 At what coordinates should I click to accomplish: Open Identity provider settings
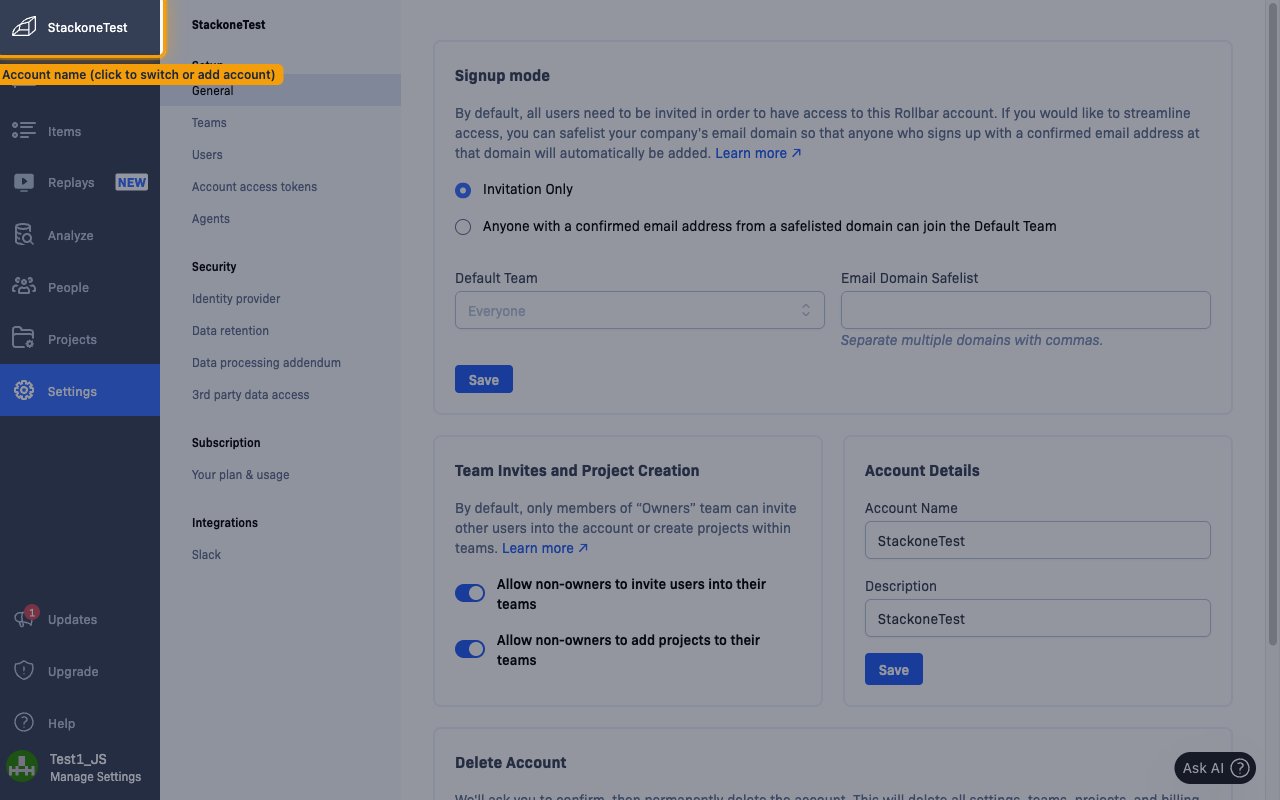[236, 299]
